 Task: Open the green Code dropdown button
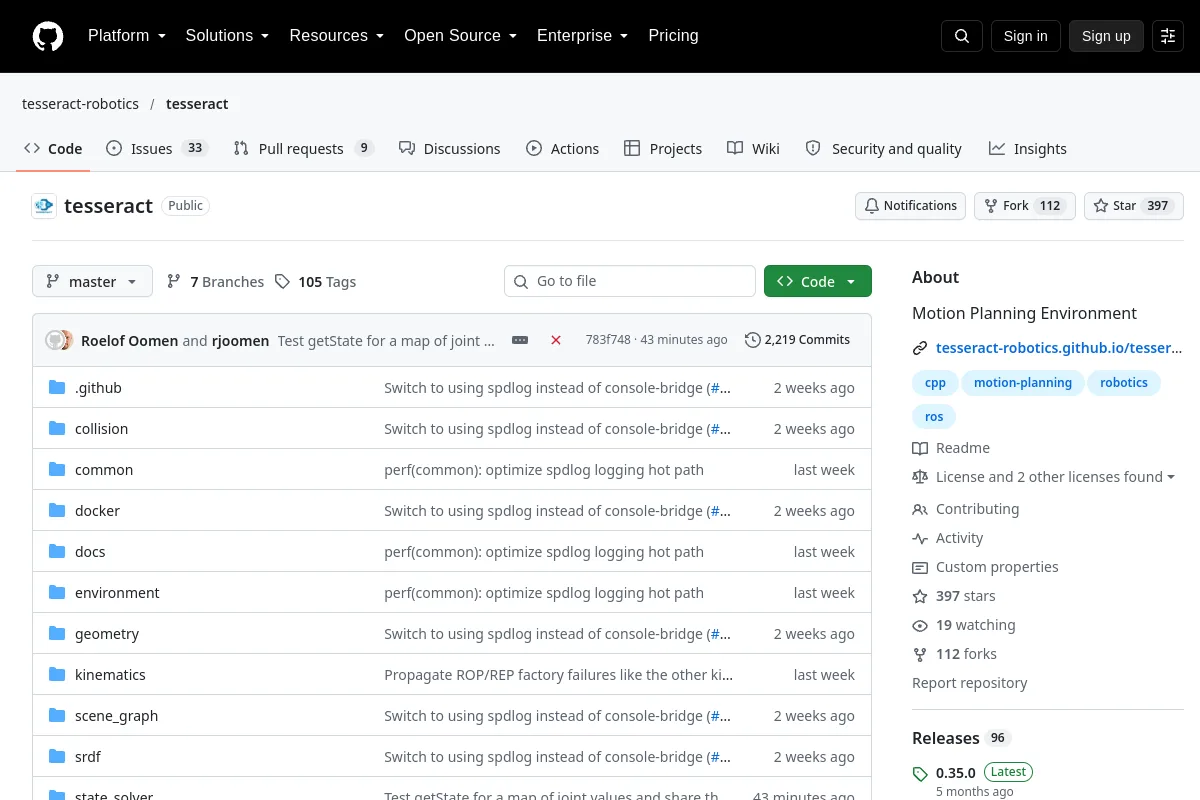[x=818, y=282]
